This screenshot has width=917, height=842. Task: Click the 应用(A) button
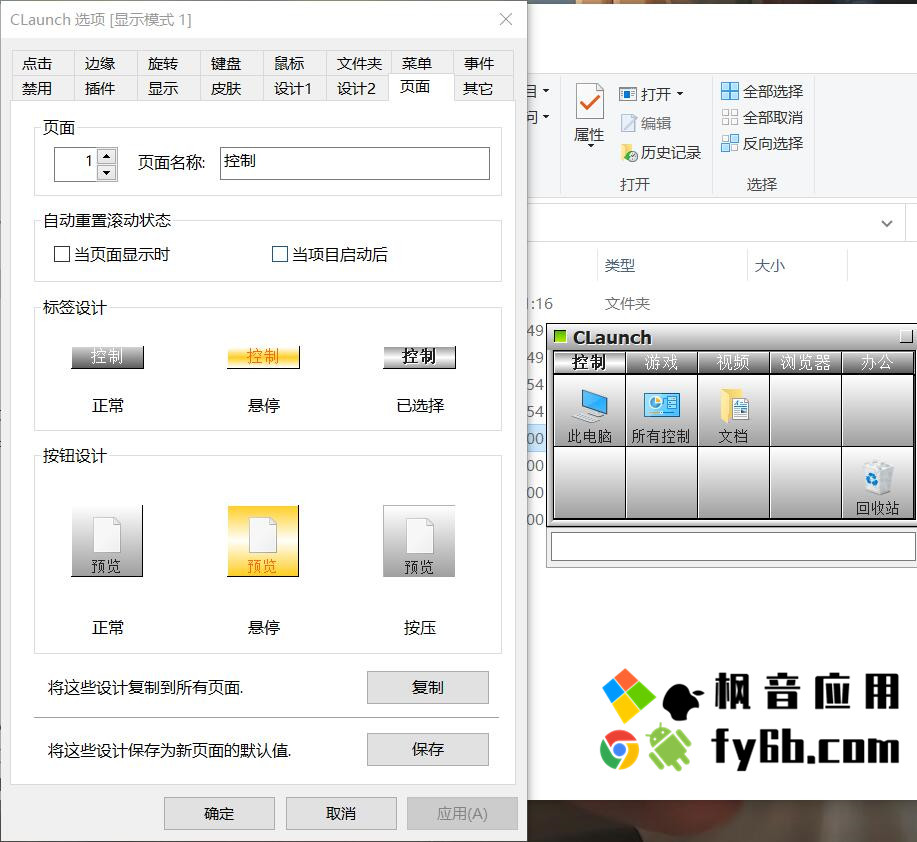click(x=462, y=813)
